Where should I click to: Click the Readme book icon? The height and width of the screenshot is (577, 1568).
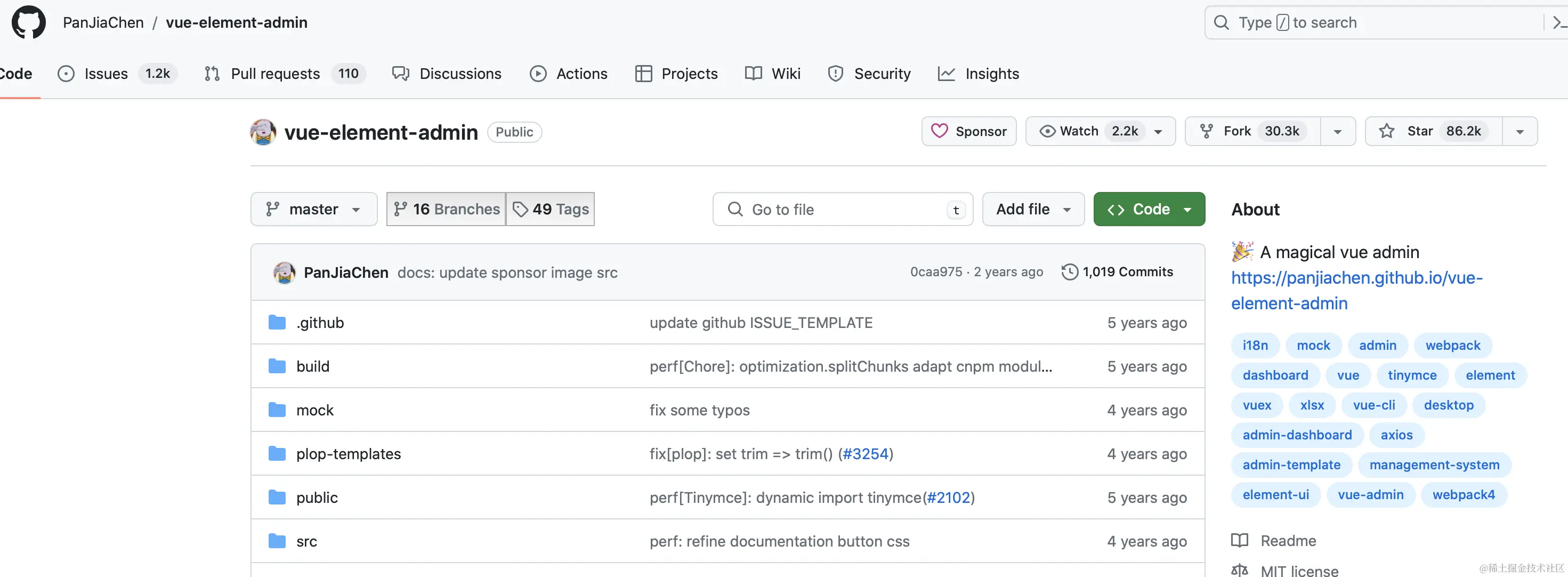click(1239, 540)
